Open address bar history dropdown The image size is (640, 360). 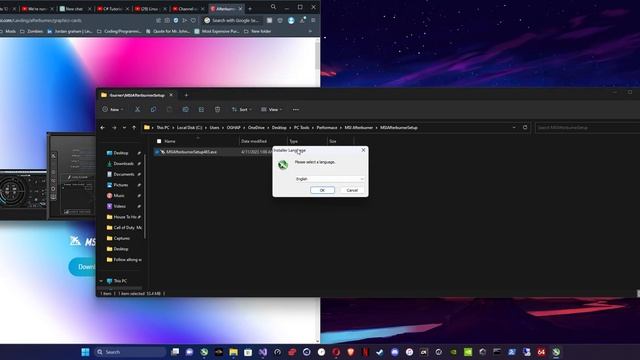click(514, 127)
